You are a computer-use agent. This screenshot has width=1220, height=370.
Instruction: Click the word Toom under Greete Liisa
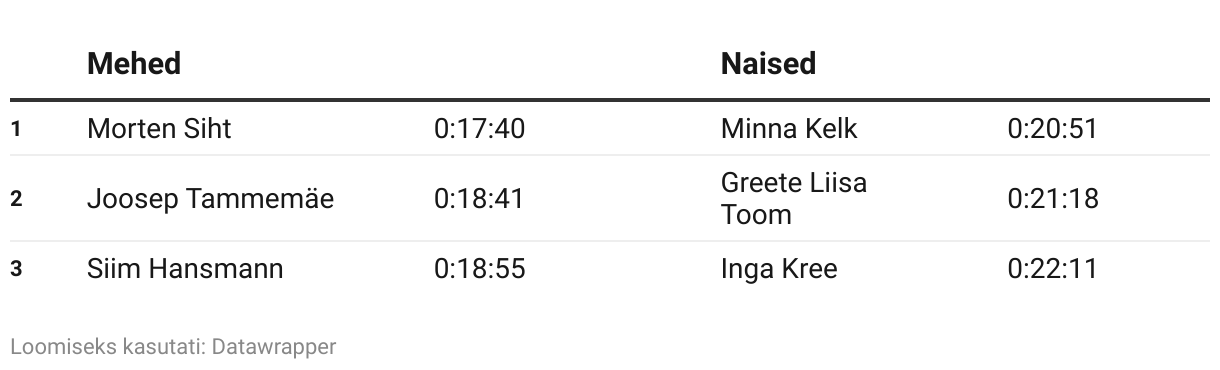pyautogui.click(x=756, y=215)
